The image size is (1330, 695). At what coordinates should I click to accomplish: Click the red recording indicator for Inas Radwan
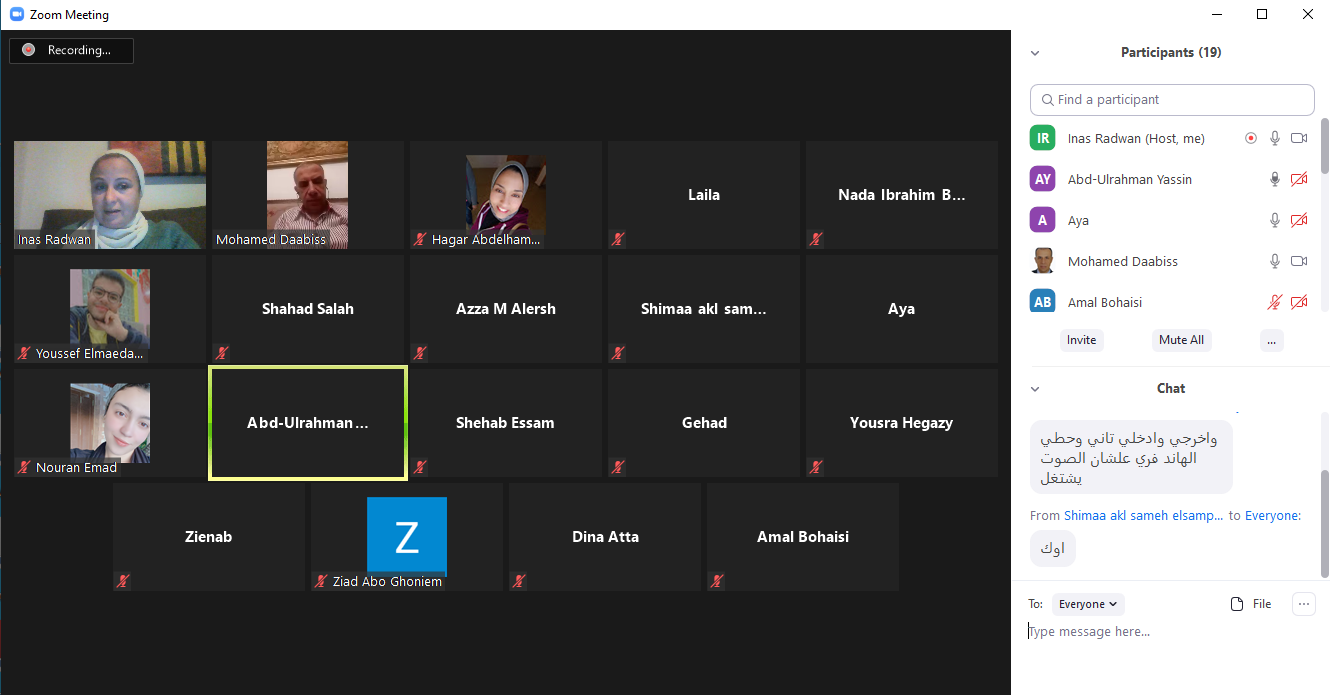click(1251, 139)
